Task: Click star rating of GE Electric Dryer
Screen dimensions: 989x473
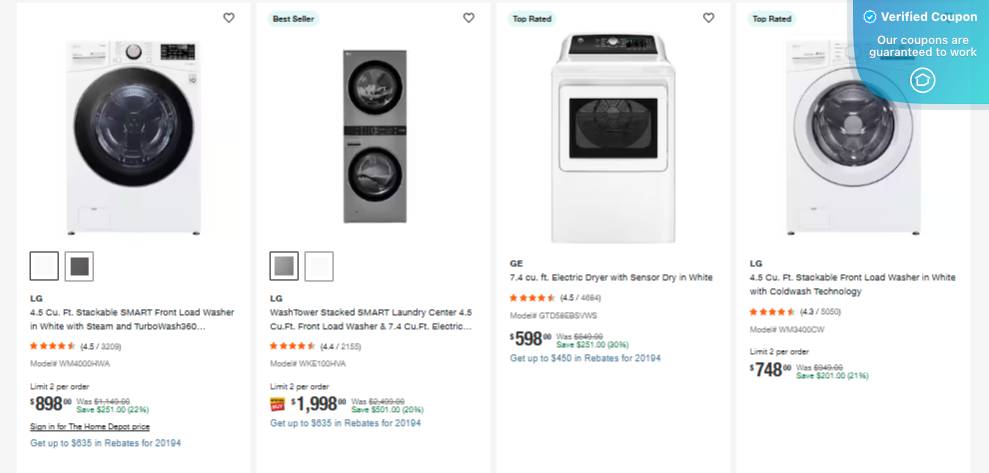Action: [x=532, y=298]
